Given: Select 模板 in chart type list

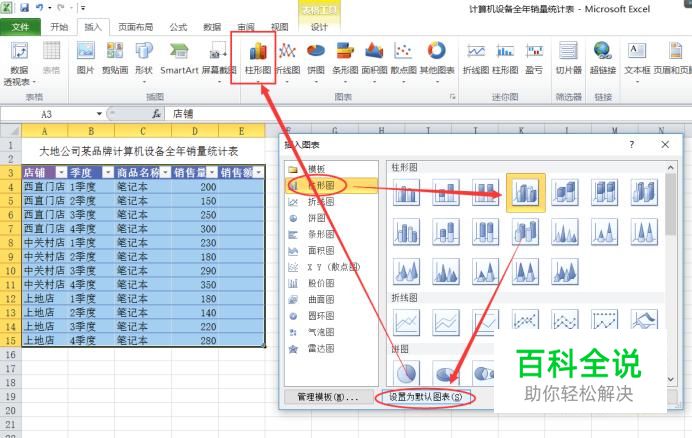Looking at the screenshot, I should coord(331,169).
